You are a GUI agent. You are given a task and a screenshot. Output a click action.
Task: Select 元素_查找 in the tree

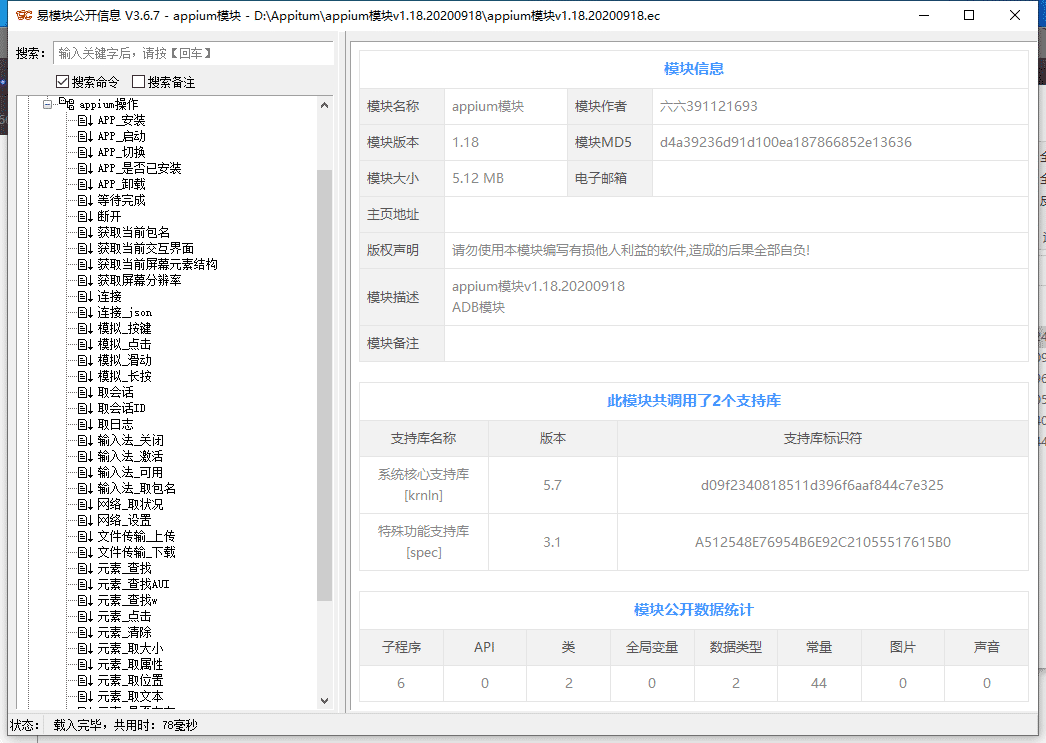124,568
